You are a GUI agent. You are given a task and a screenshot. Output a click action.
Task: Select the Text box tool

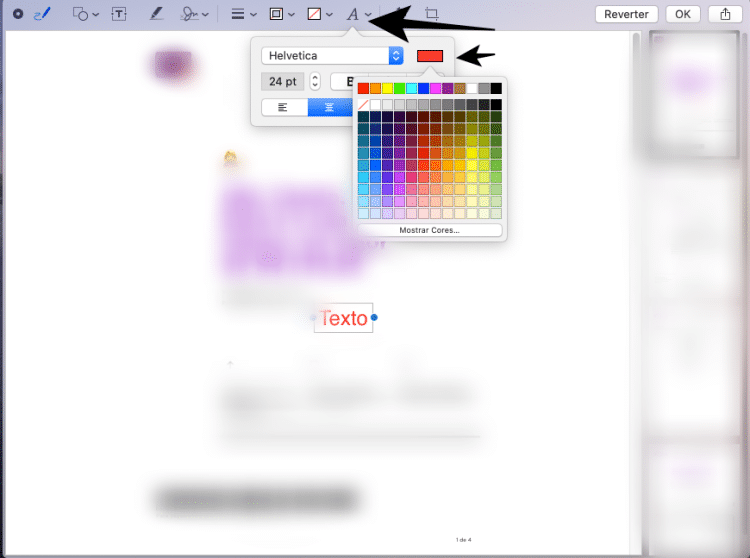coord(119,15)
